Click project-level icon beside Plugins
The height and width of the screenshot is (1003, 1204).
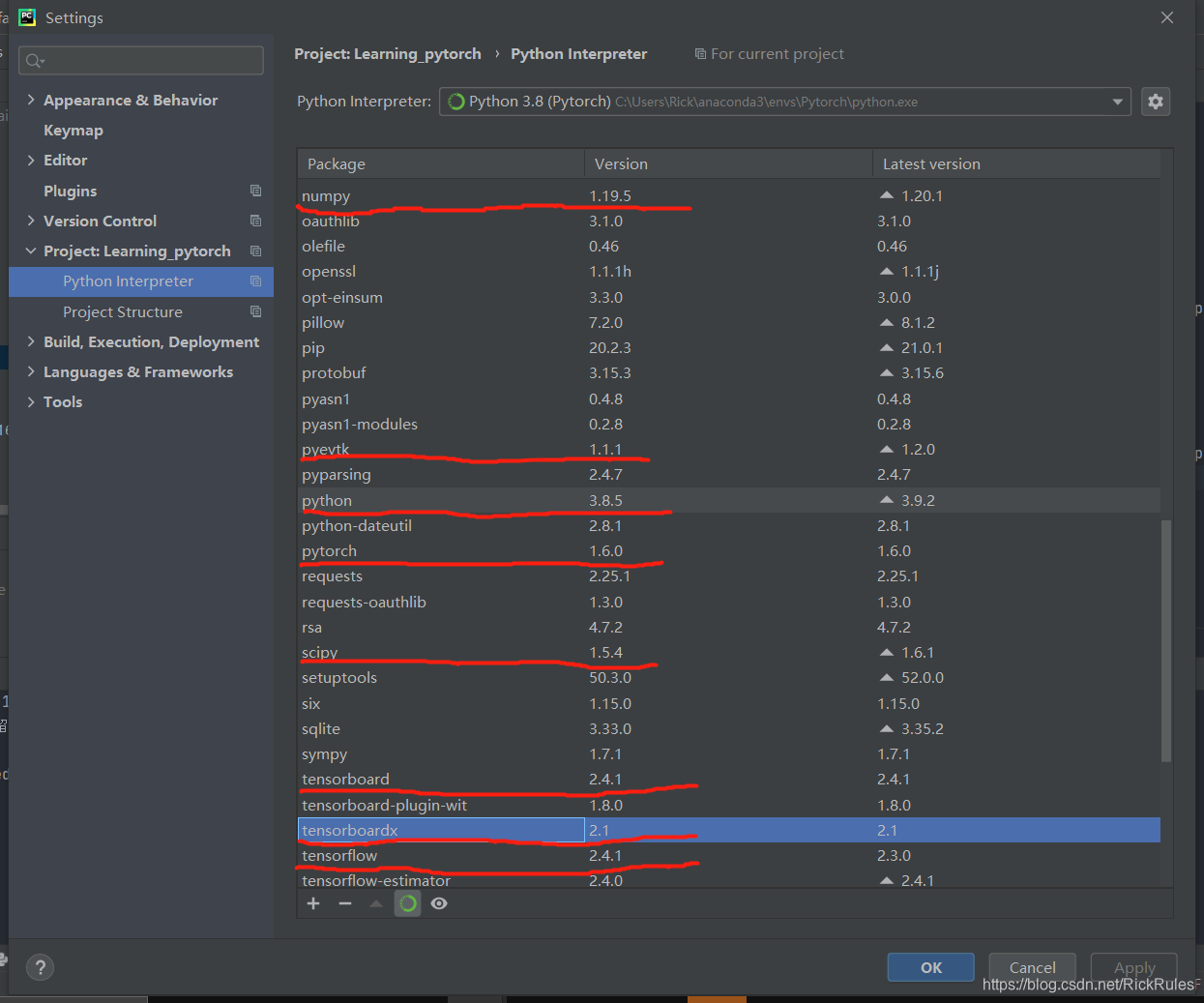click(255, 191)
